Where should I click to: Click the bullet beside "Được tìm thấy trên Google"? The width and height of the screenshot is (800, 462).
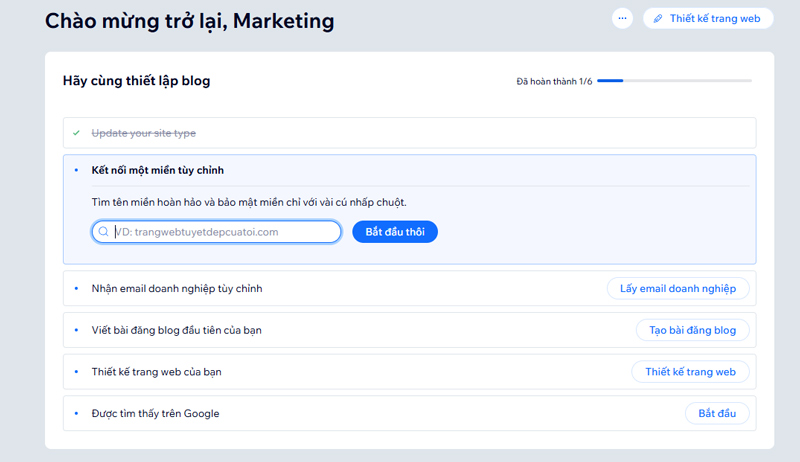[x=76, y=413]
